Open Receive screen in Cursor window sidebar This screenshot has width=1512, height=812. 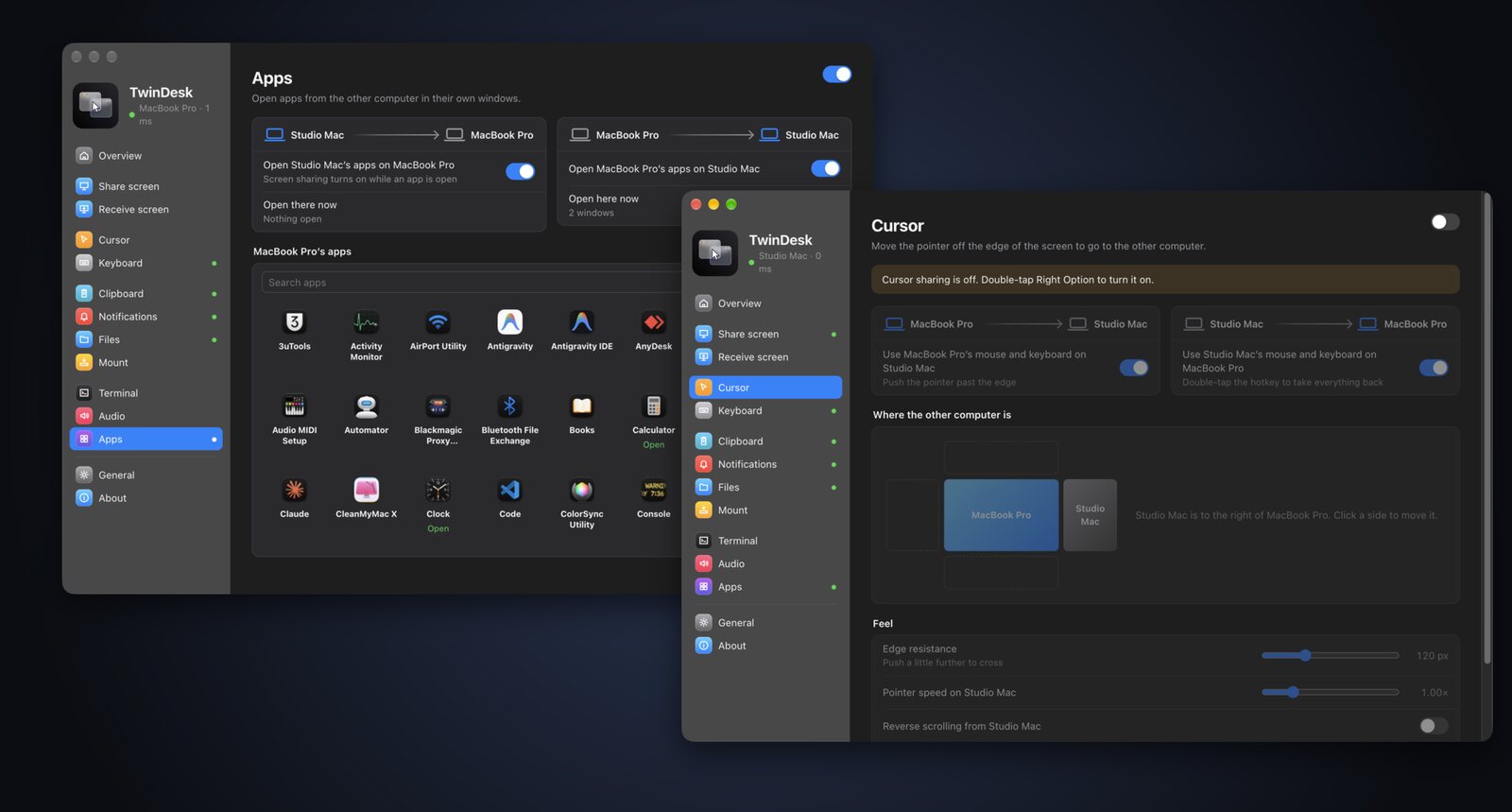pyautogui.click(x=765, y=357)
